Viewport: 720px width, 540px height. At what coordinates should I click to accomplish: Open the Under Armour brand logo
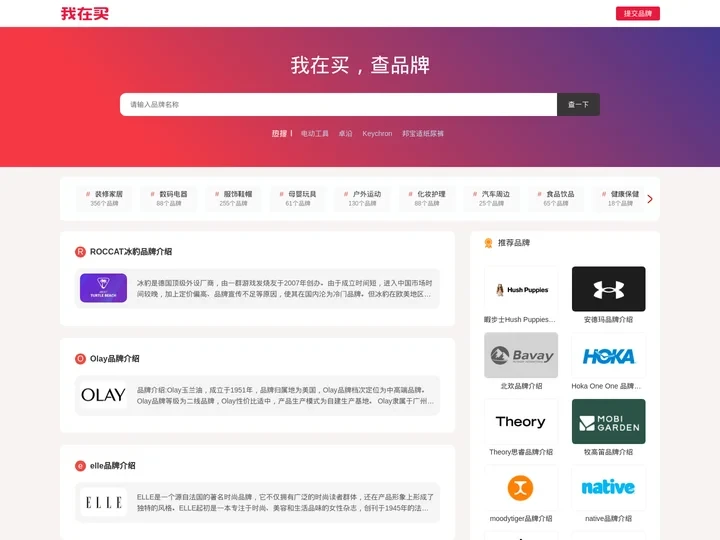point(608,289)
